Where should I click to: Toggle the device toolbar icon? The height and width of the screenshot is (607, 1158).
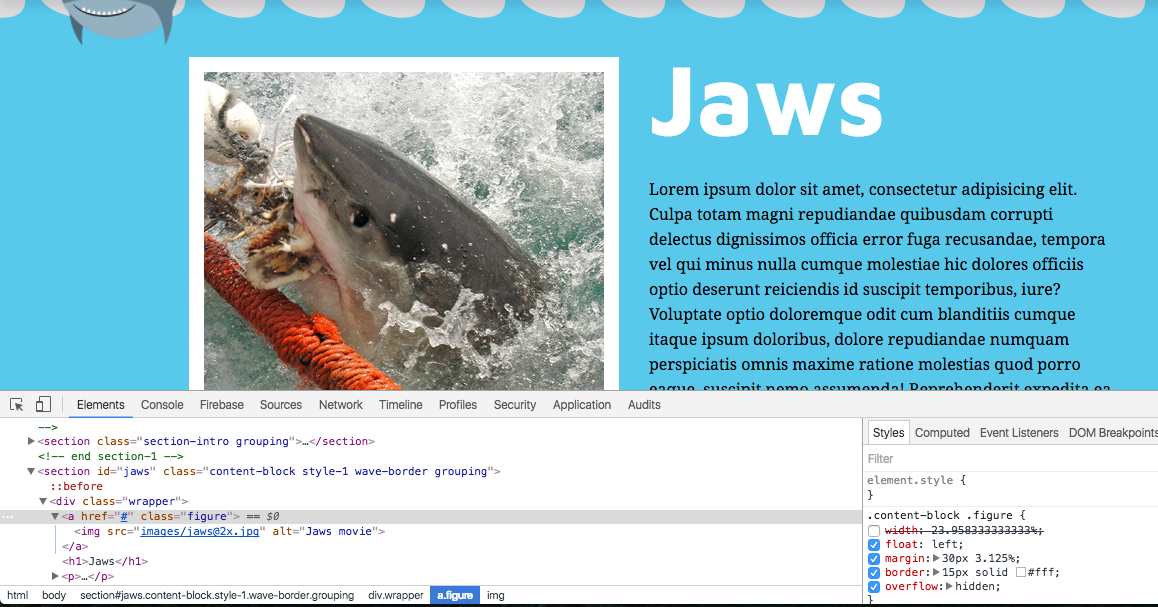(43, 405)
